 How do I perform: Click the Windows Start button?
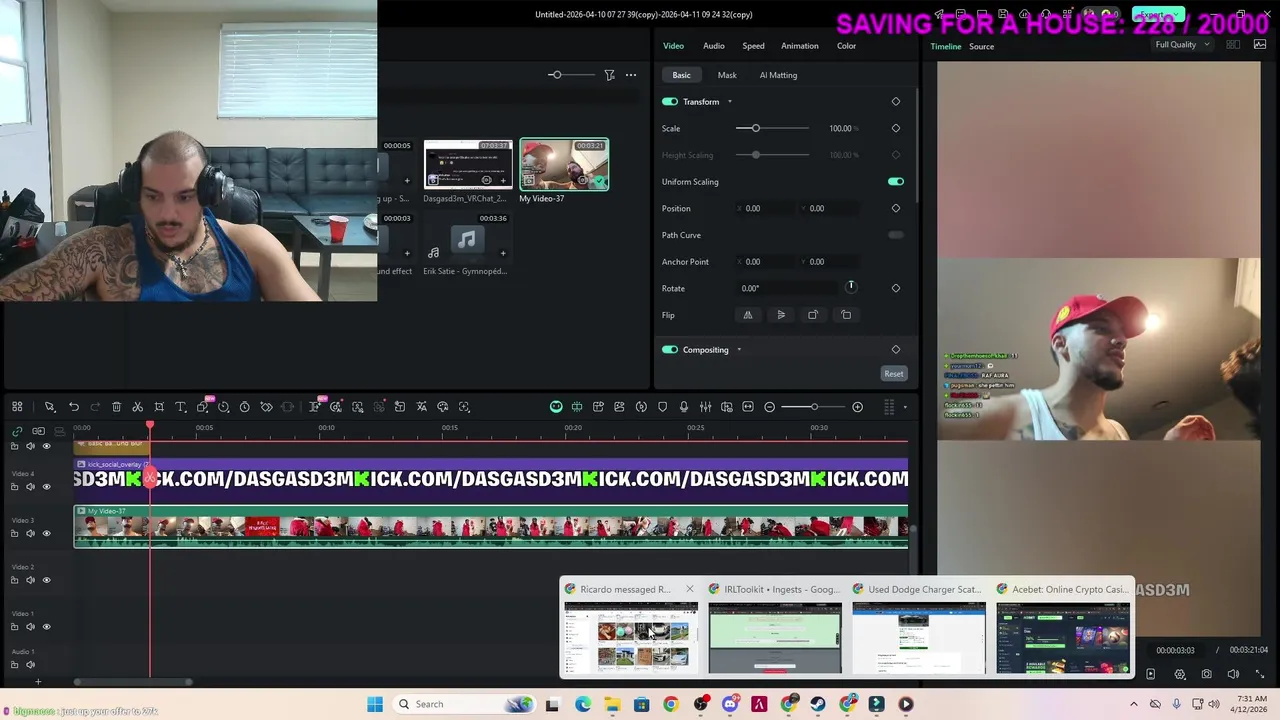(375, 704)
